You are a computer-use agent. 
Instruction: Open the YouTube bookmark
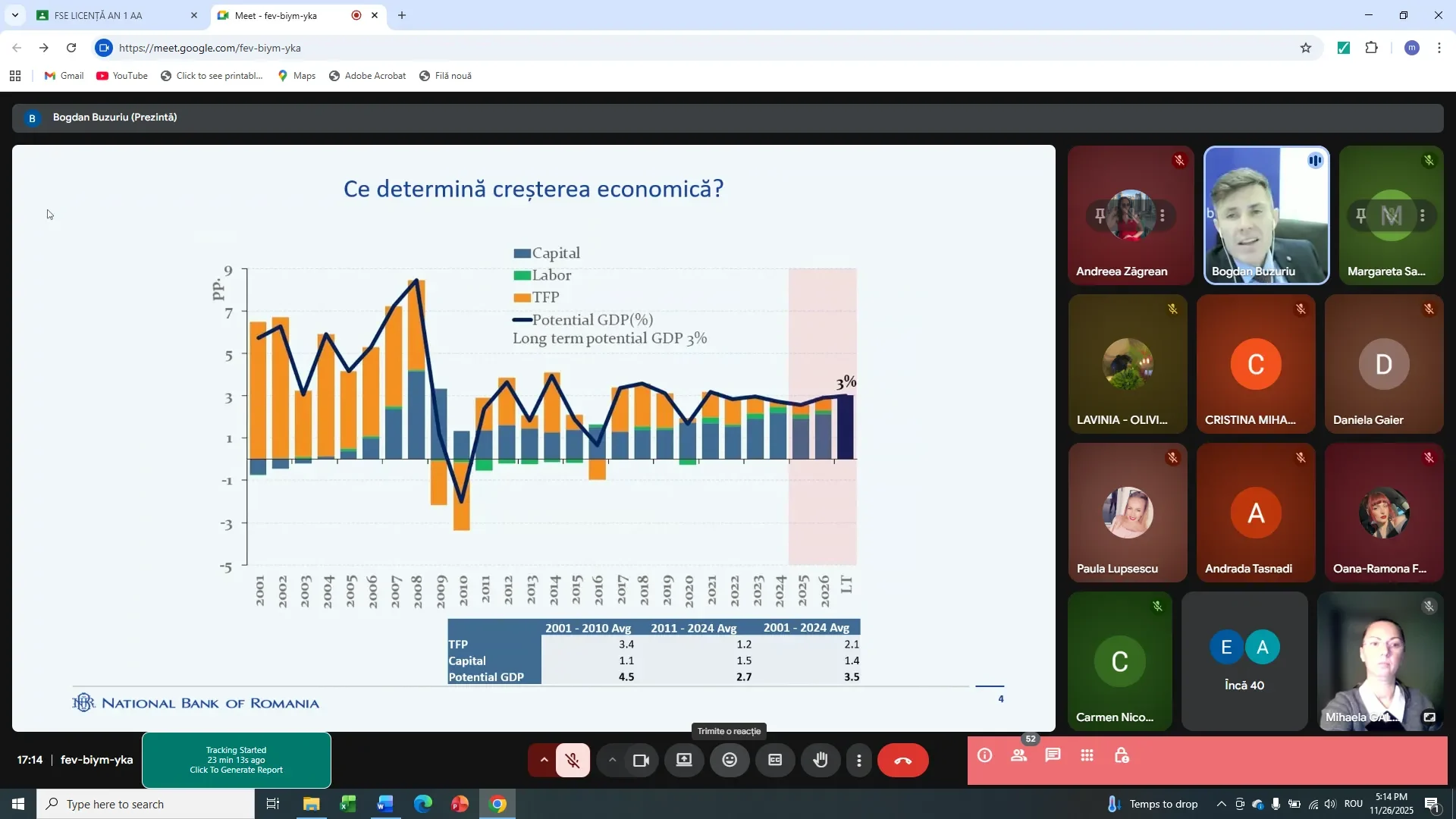121,75
